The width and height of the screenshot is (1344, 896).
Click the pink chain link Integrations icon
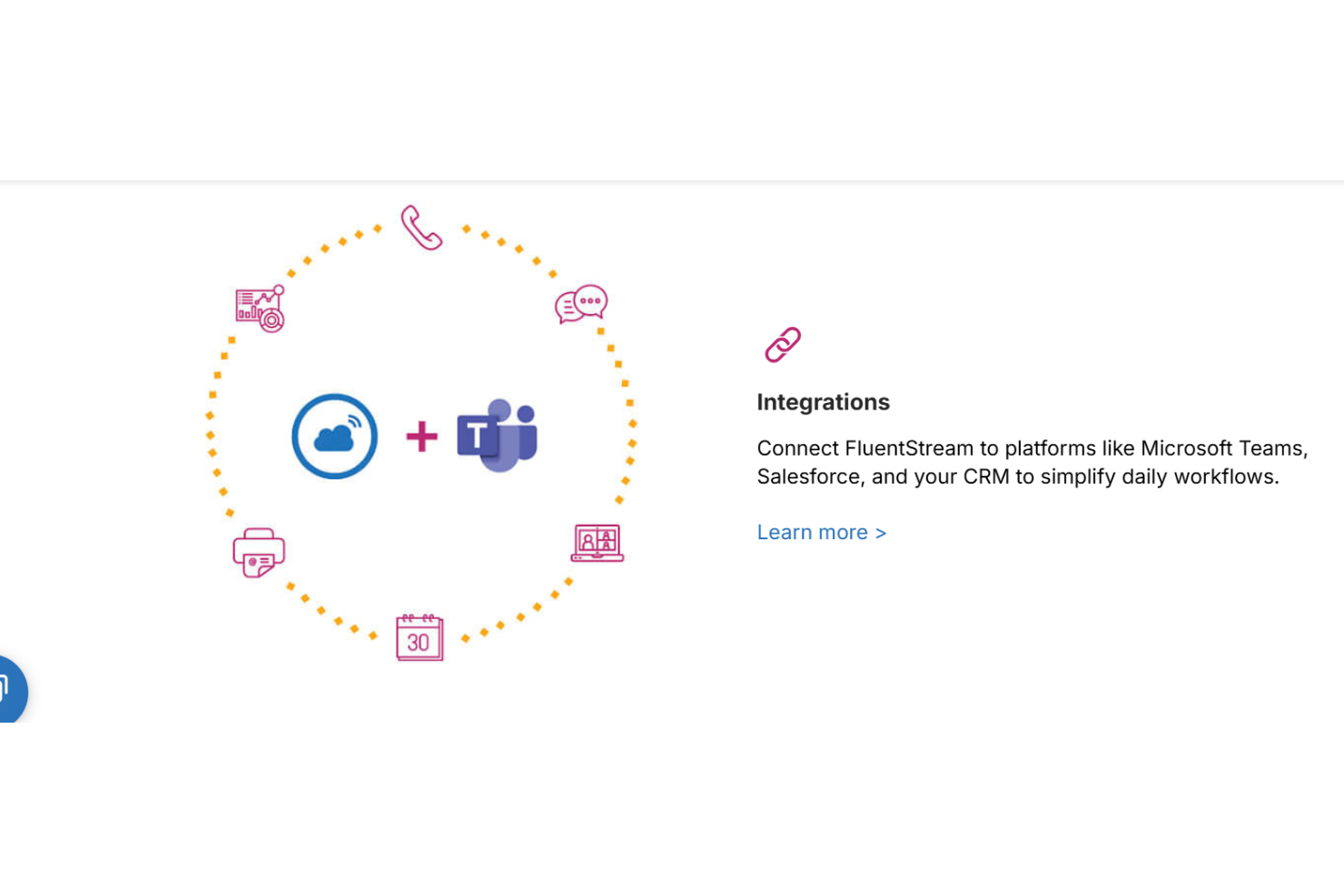click(x=782, y=344)
